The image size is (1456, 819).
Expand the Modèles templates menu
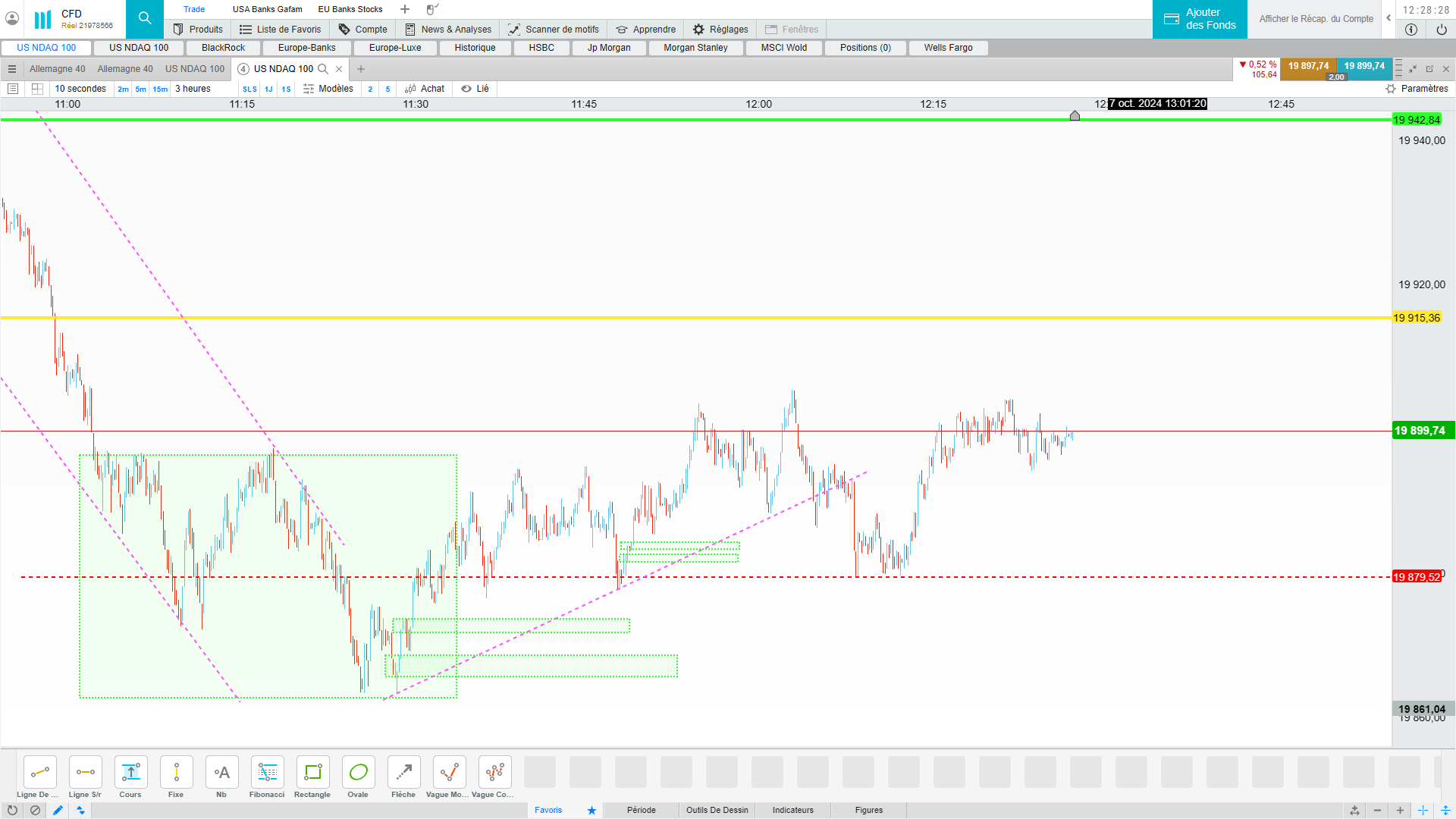coord(328,89)
